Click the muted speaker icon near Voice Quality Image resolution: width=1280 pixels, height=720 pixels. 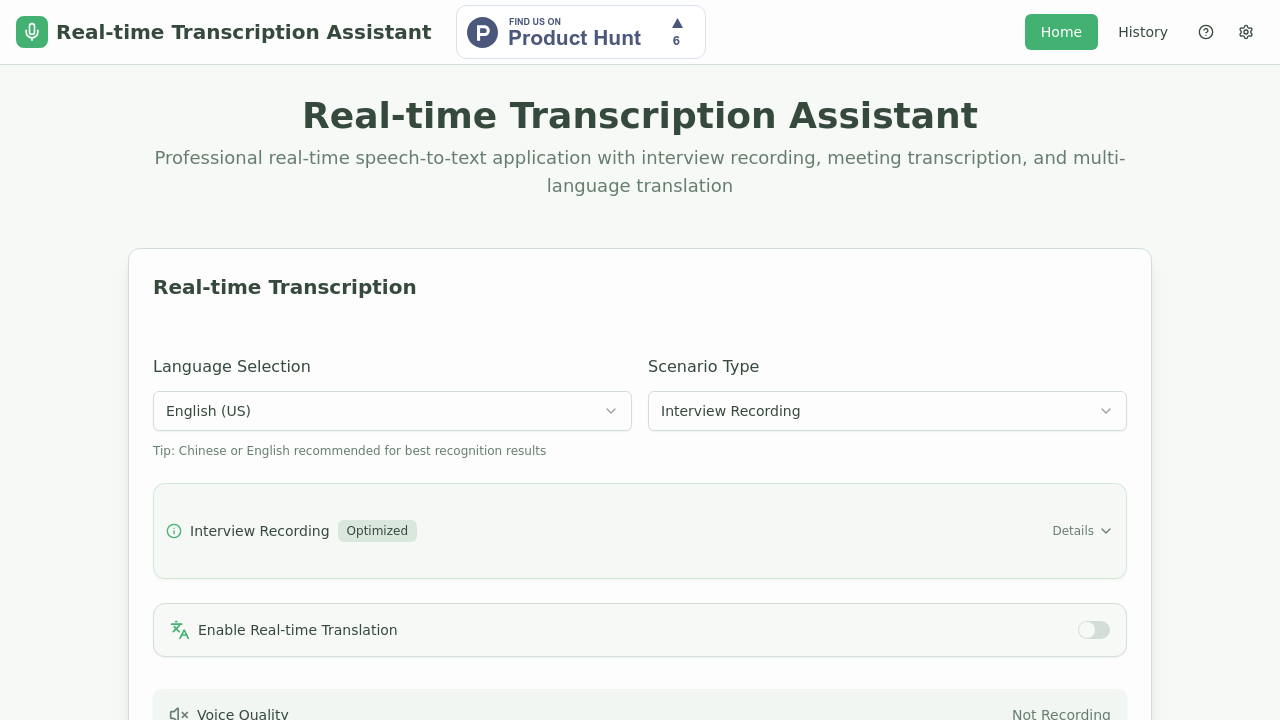pos(178,713)
